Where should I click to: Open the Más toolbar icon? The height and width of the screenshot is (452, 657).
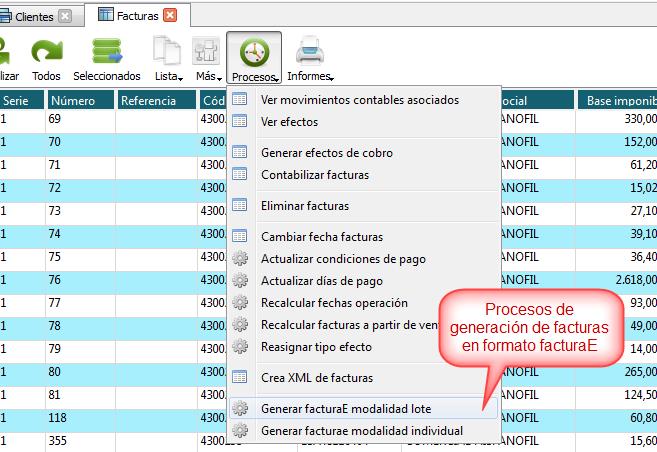tap(206, 52)
